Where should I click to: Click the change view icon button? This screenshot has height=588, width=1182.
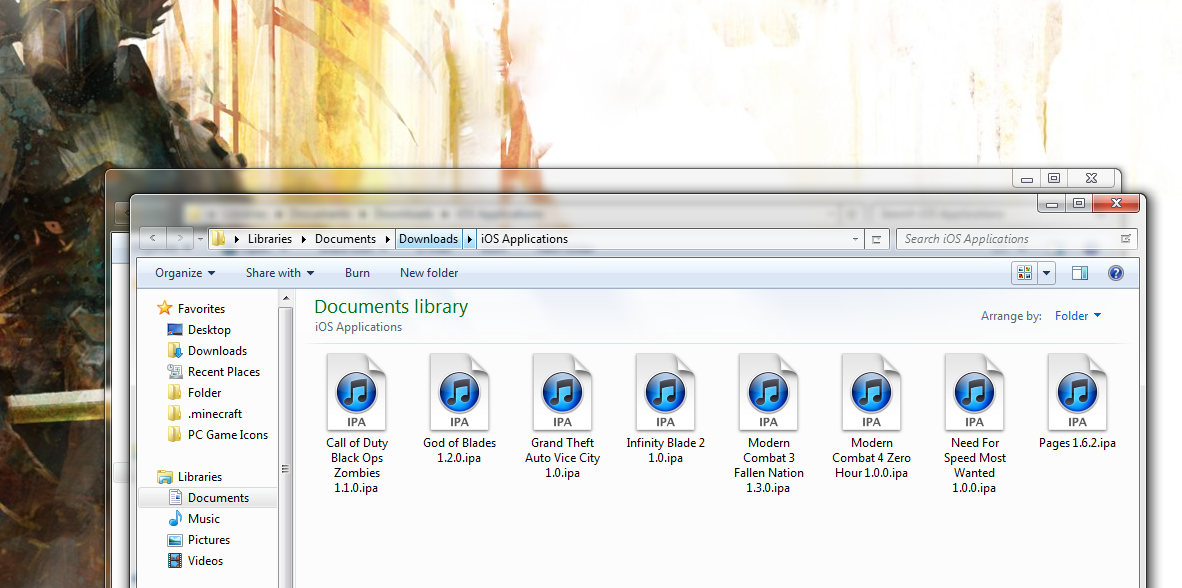click(x=1024, y=273)
